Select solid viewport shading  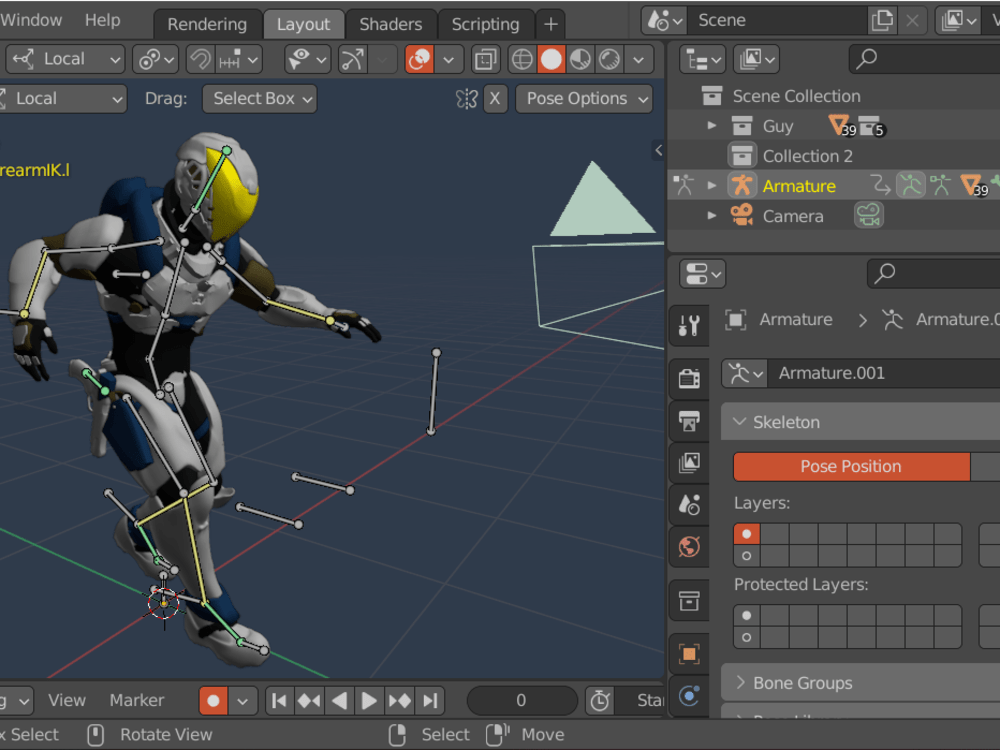pos(552,59)
